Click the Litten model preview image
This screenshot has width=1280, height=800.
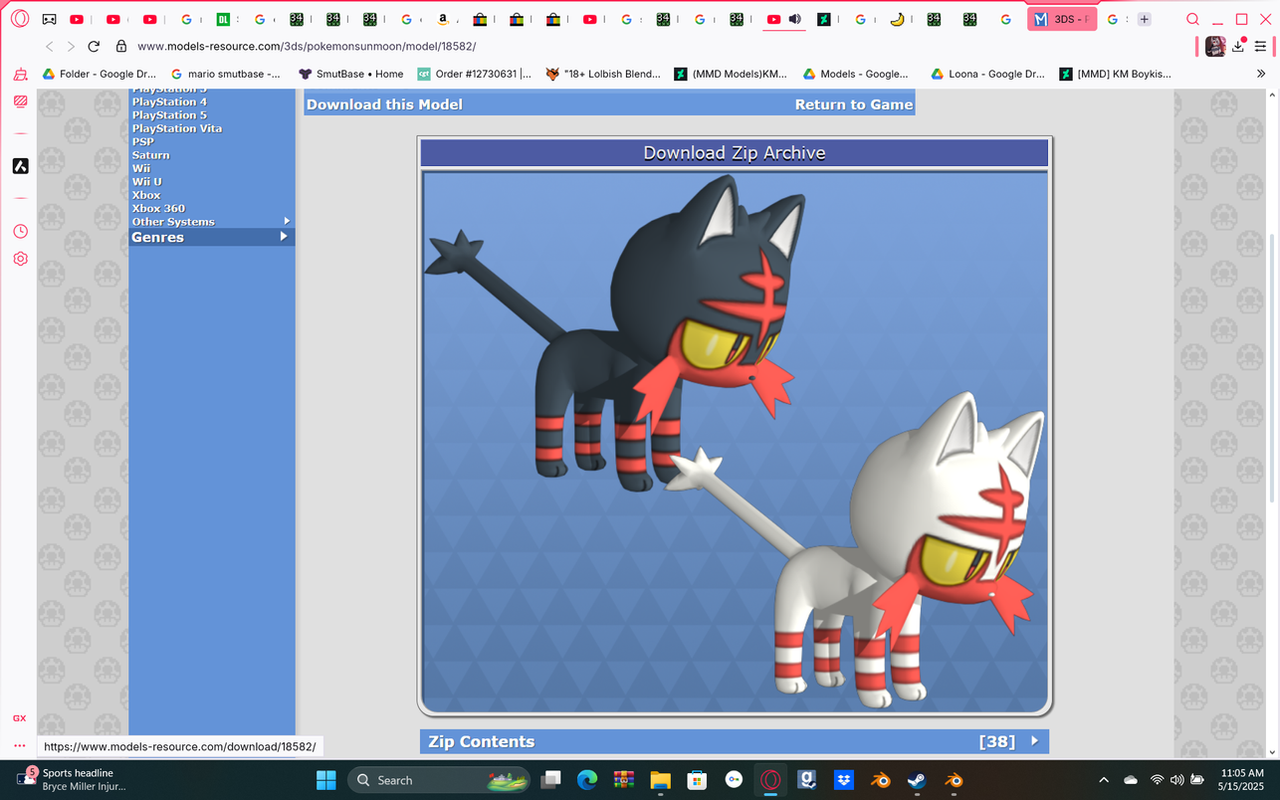(734, 440)
